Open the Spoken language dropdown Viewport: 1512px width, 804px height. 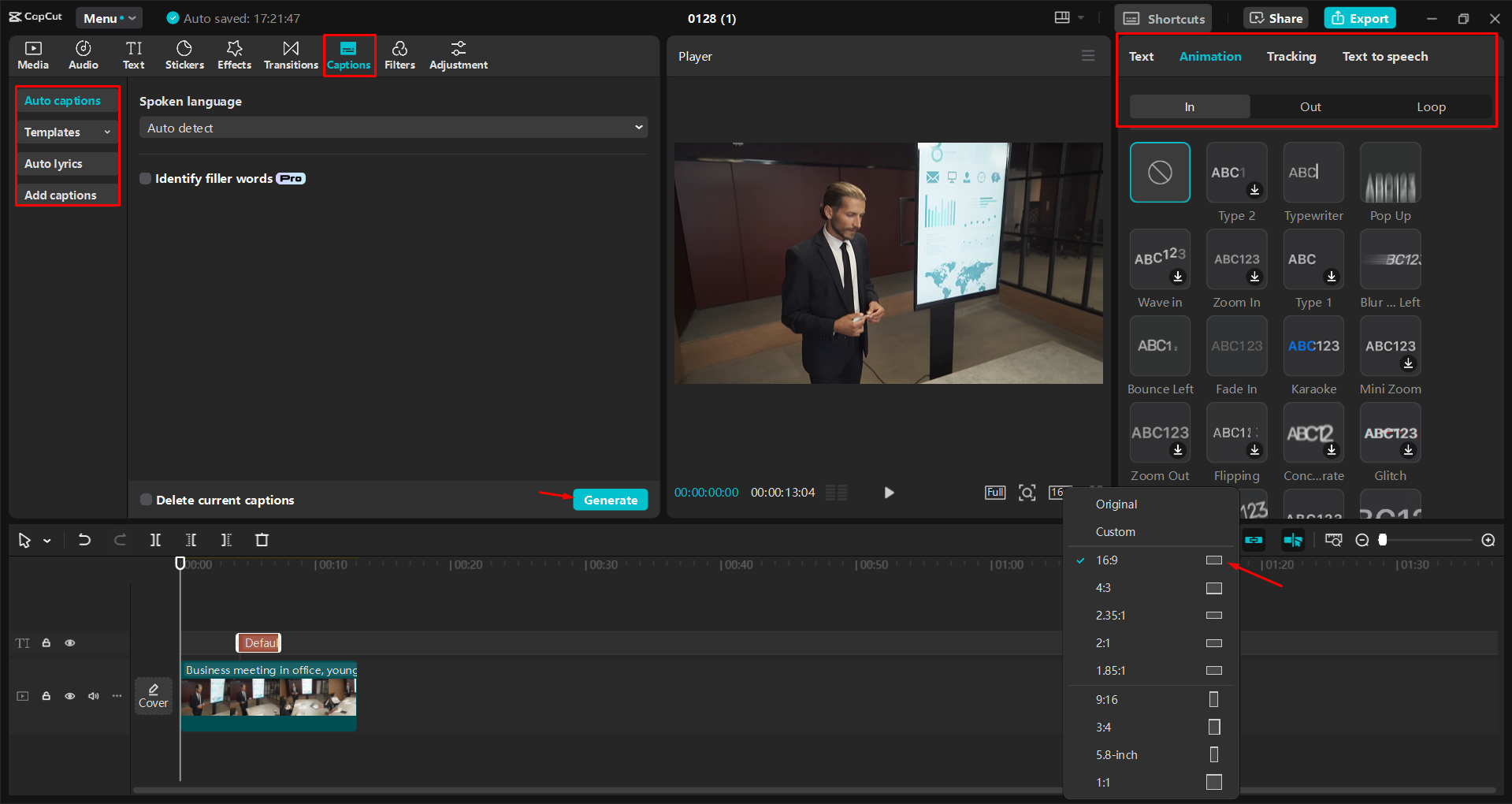[392, 127]
